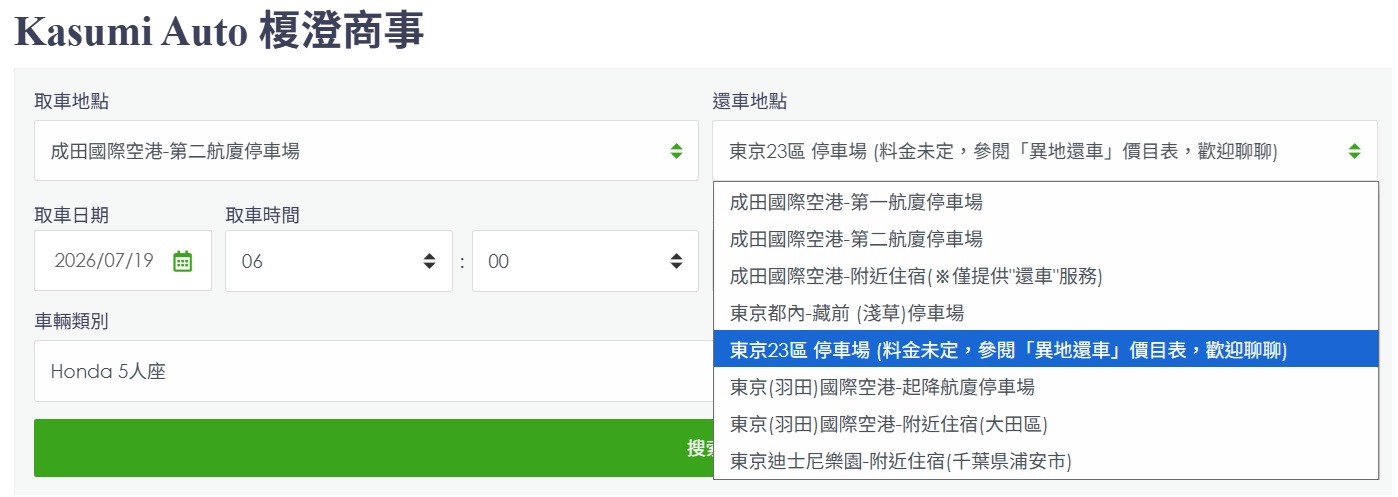The height and width of the screenshot is (497, 1398).
Task: Choose 成田國際空港-第一航廈停車場 from the list
Action: 1045,202
